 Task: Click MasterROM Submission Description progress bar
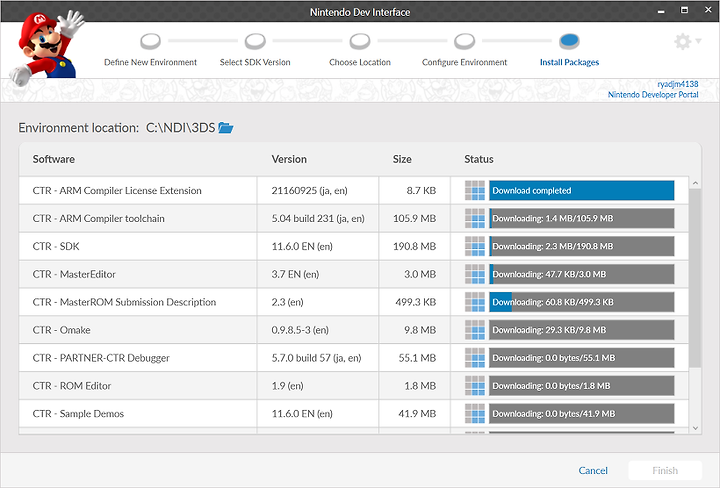click(582, 302)
